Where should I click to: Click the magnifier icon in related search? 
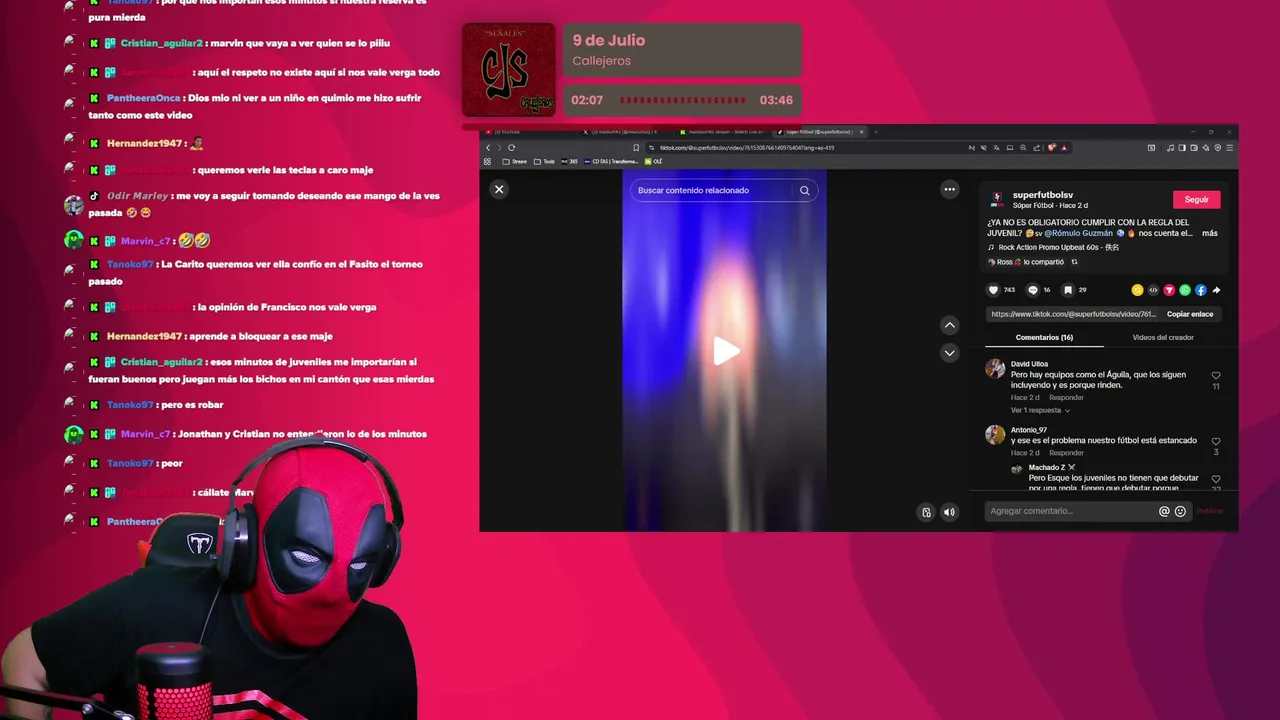pyautogui.click(x=804, y=190)
